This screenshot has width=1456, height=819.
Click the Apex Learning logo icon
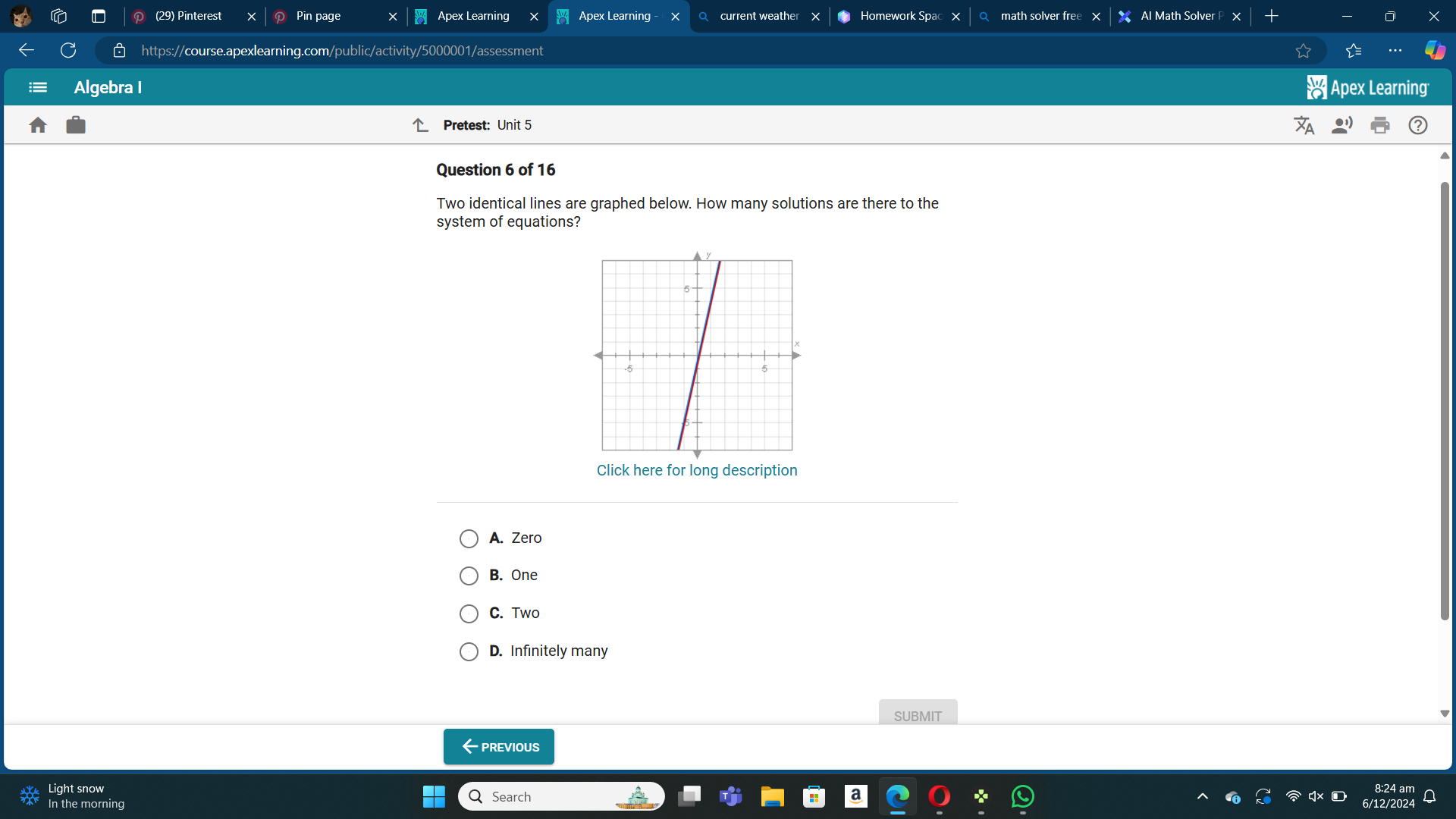pos(1313,87)
